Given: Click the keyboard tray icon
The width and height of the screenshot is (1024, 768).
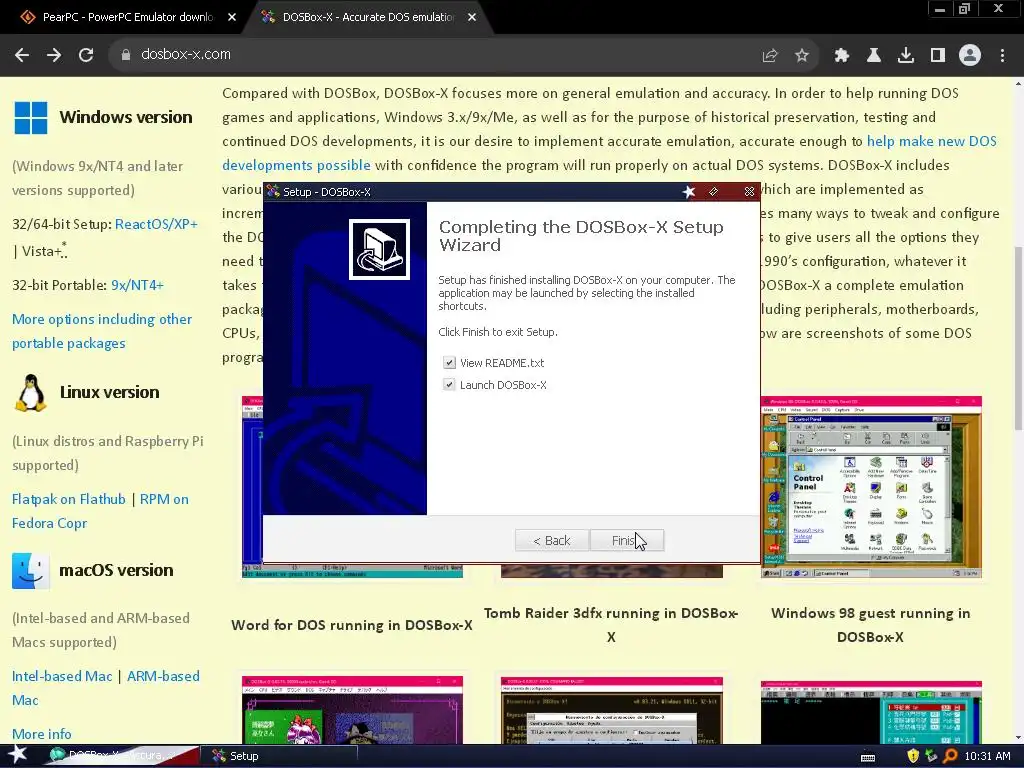Looking at the screenshot, I should click(868, 757).
